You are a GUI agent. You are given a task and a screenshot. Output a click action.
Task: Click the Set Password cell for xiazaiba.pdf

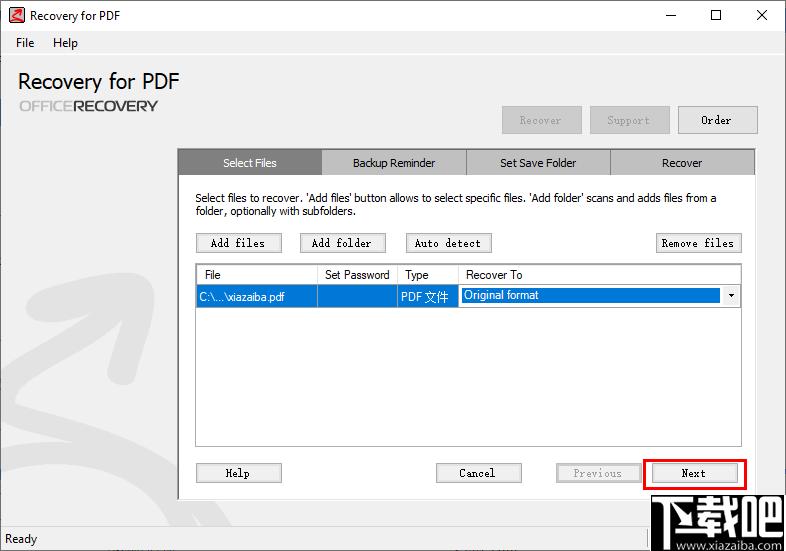point(357,296)
